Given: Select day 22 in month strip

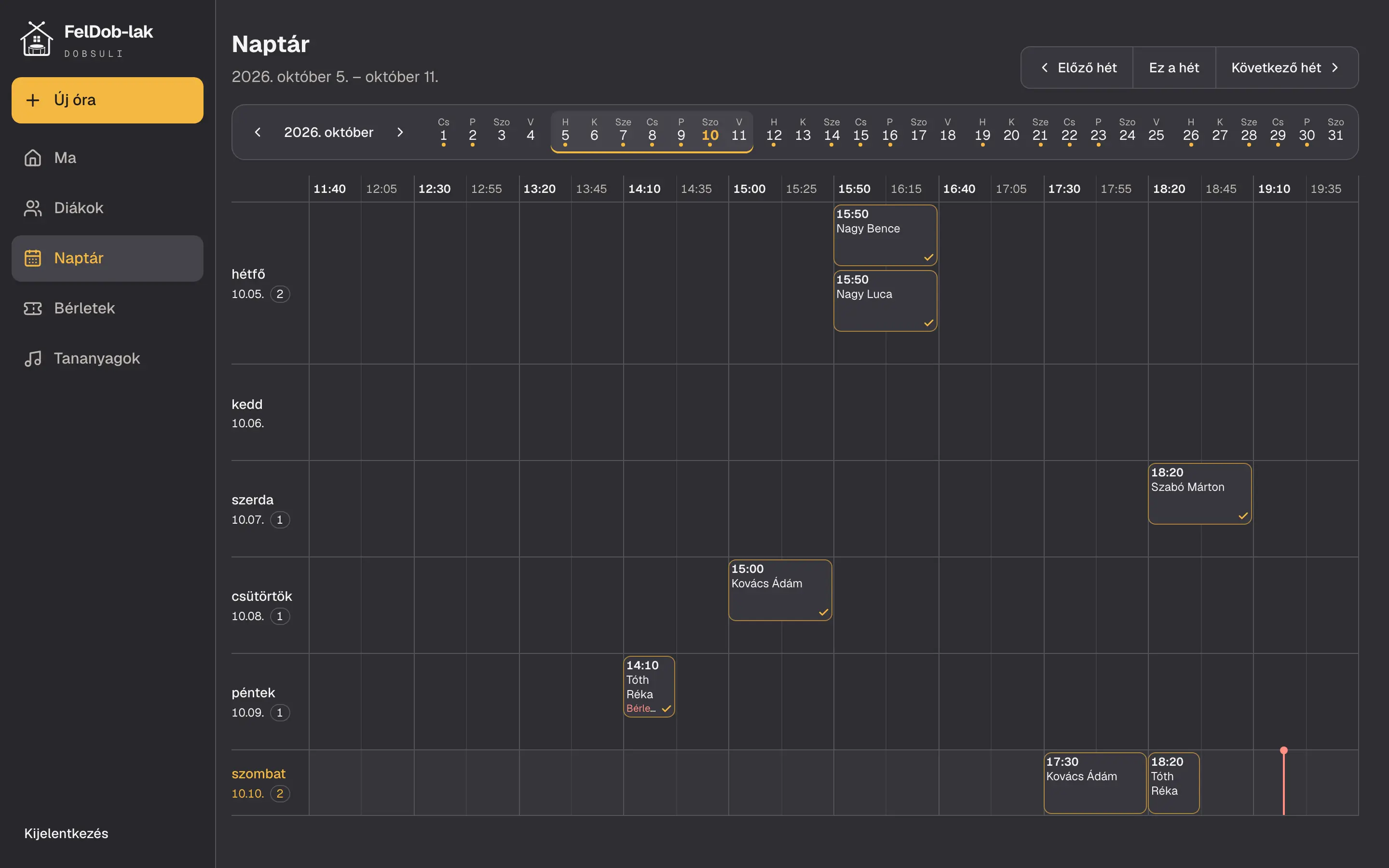Looking at the screenshot, I should [x=1069, y=132].
